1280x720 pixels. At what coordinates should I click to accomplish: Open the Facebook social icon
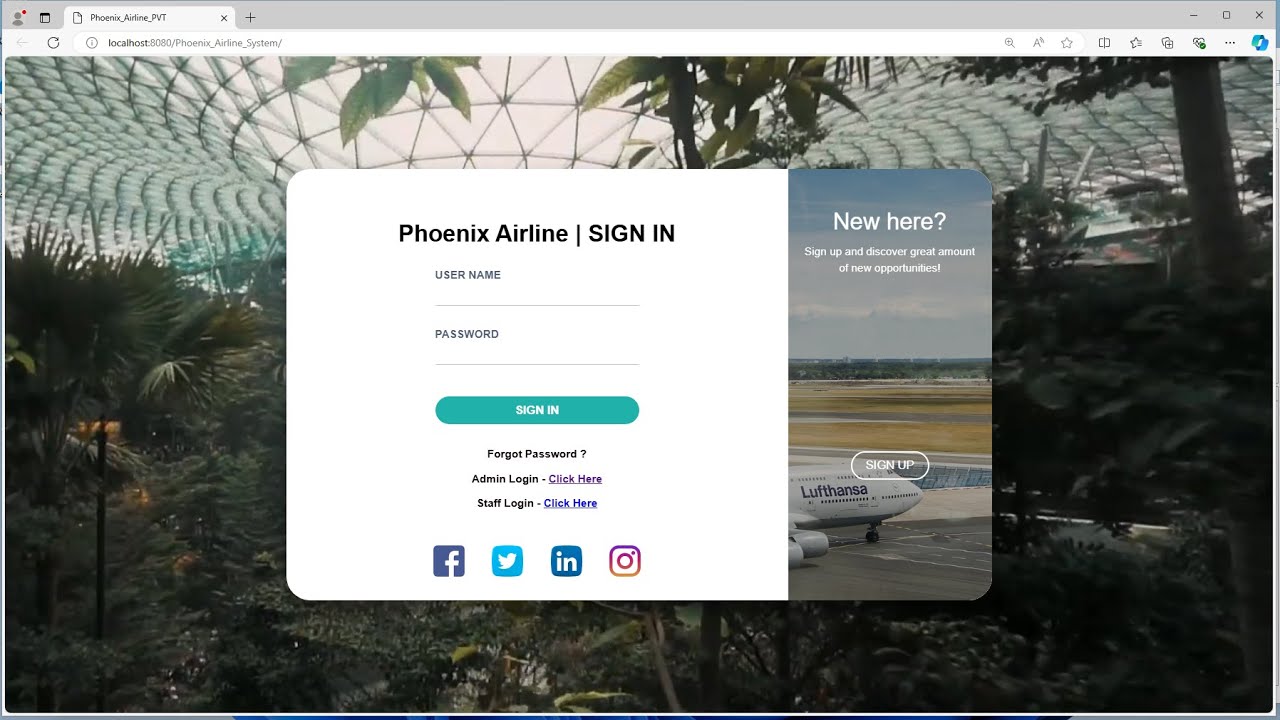449,561
